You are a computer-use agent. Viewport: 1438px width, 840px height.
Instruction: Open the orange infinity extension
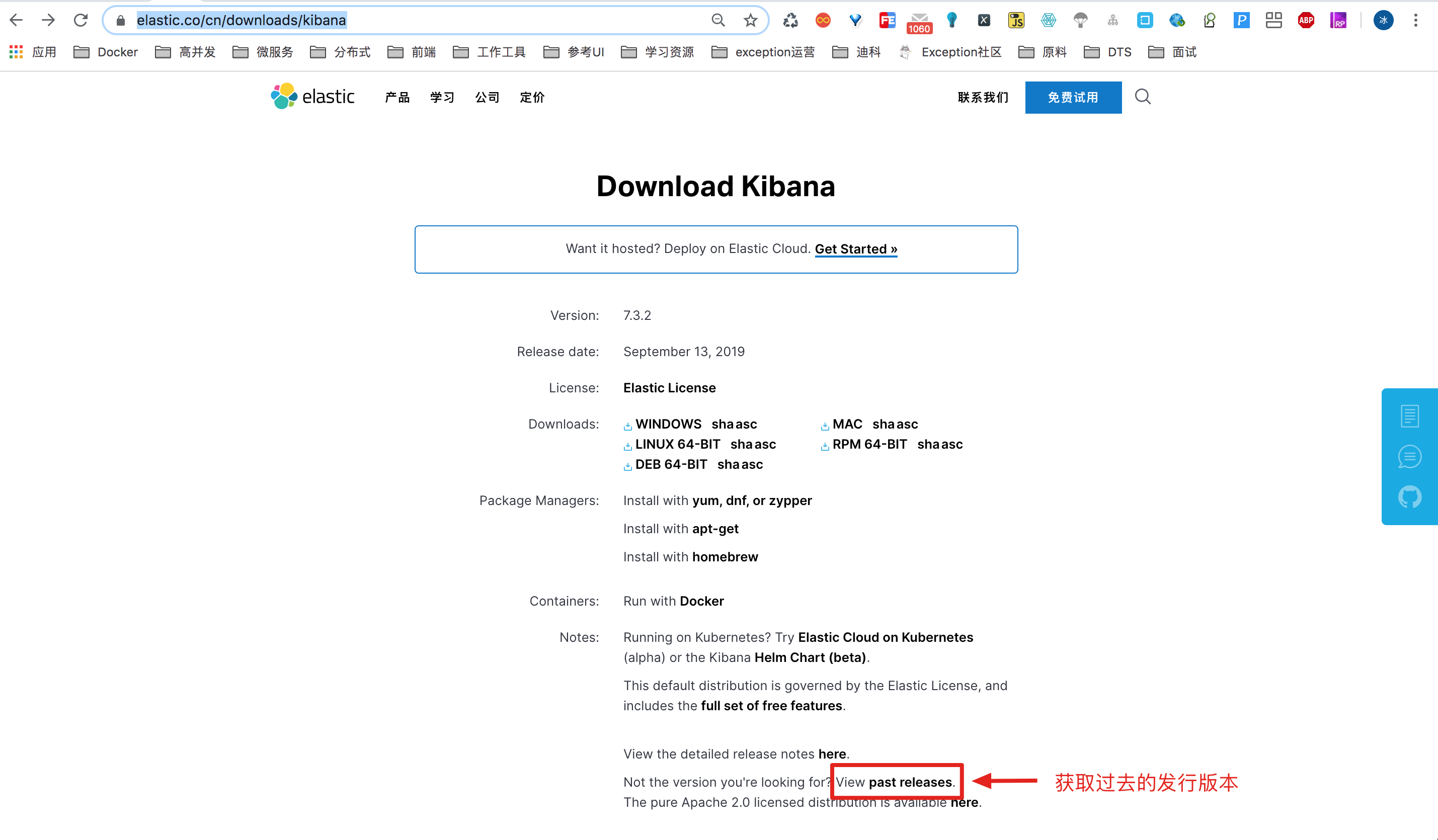point(823,21)
